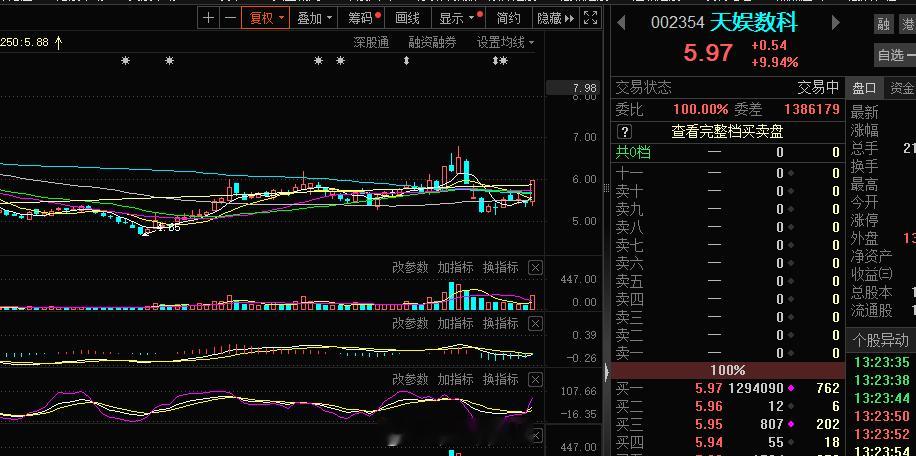916x456 pixels.
Task: Close the MACD indicator panel
Action: click(535, 323)
